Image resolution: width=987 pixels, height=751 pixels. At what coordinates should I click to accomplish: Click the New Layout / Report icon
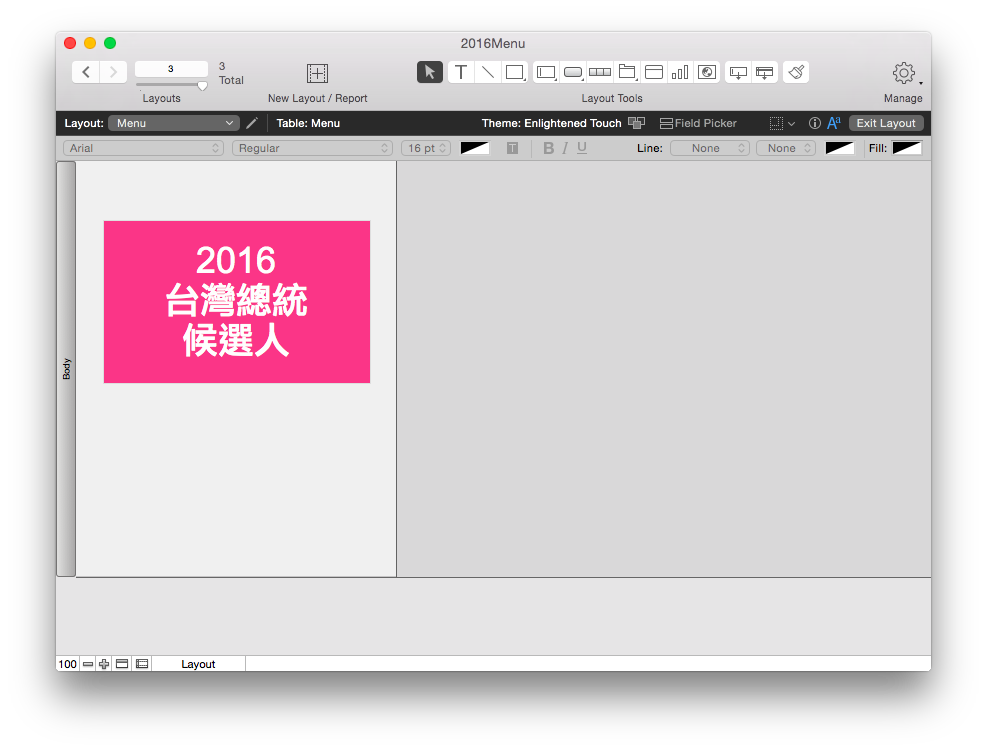pyautogui.click(x=316, y=72)
